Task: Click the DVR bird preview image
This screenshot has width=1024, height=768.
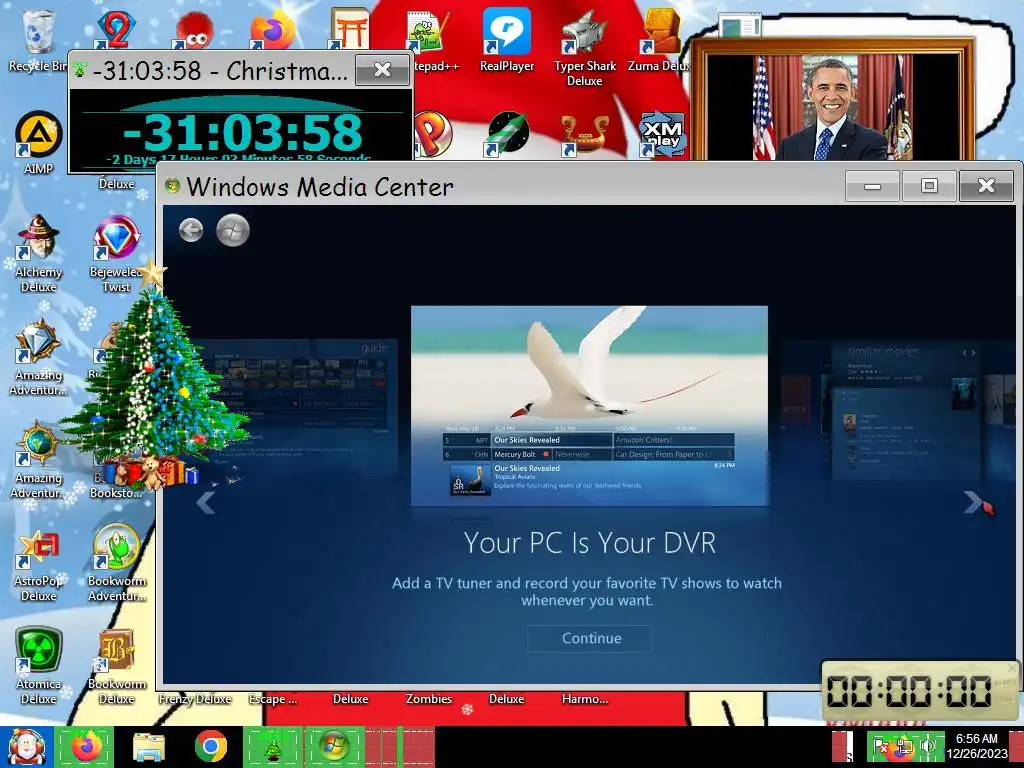Action: pos(589,406)
